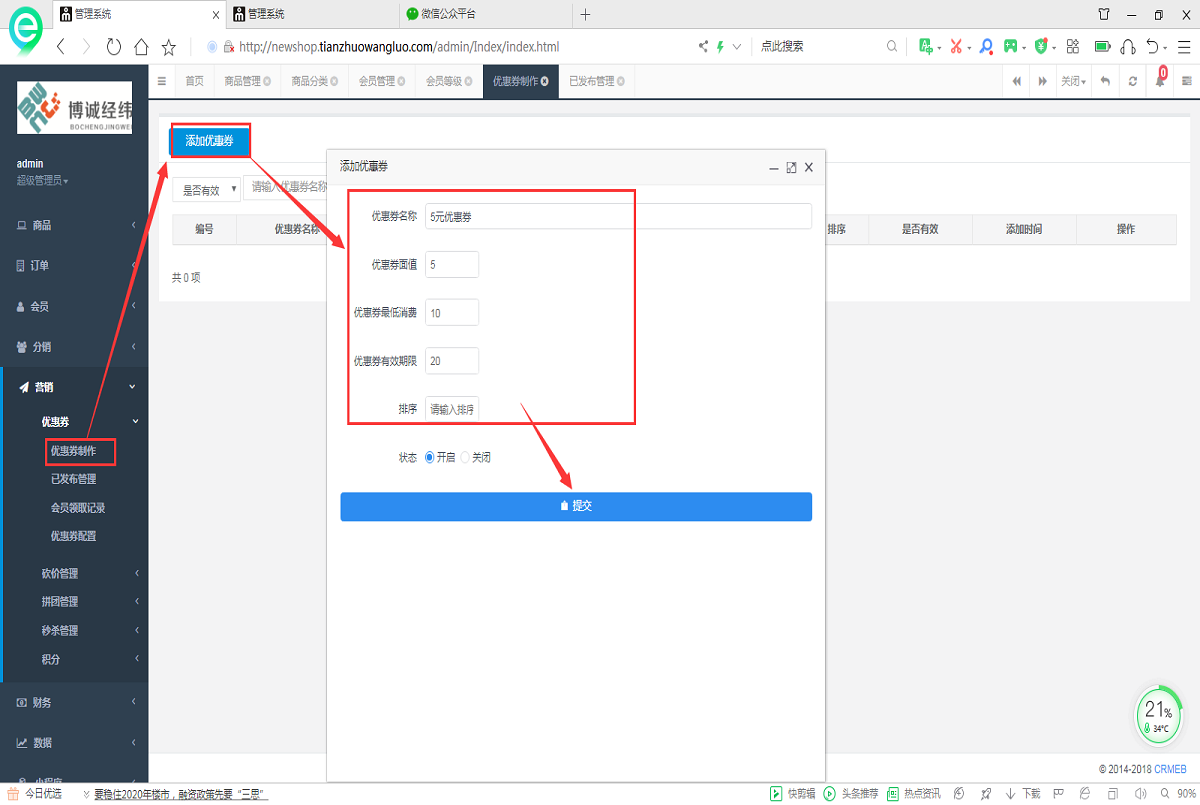
Task: Reload the page with browser refresh icon
Action: 113,47
